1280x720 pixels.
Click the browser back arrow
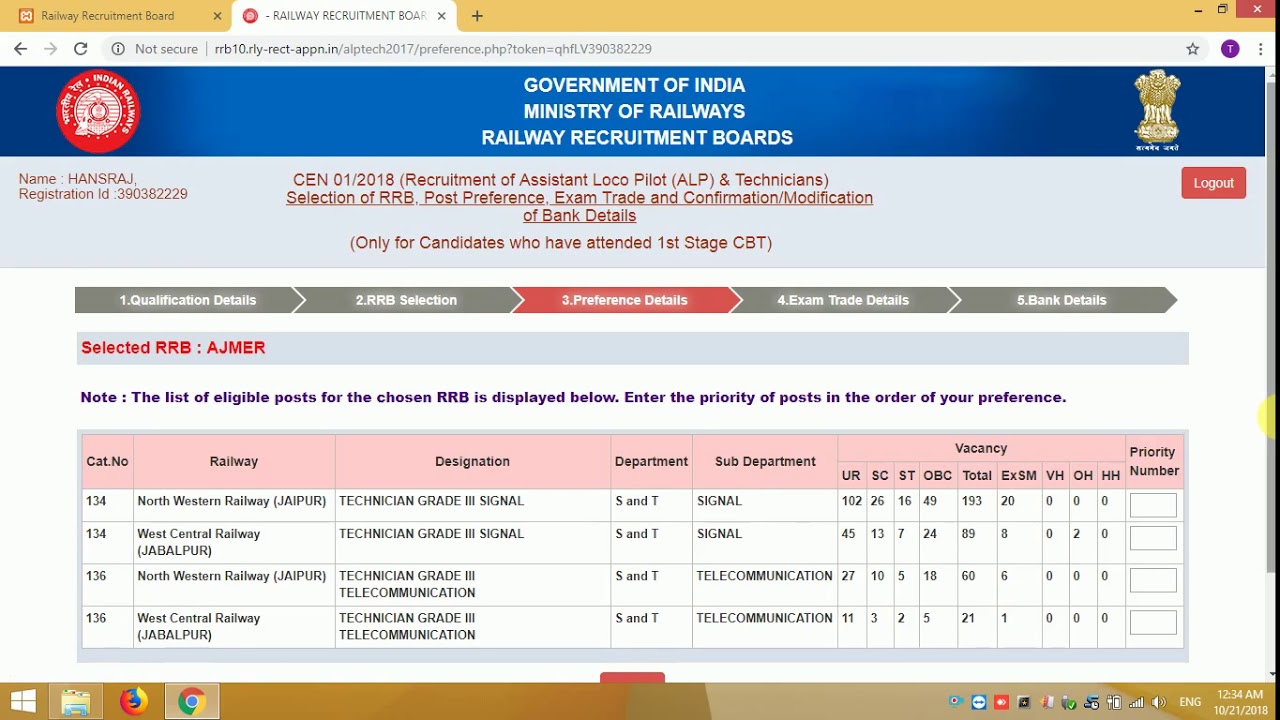pos(20,48)
